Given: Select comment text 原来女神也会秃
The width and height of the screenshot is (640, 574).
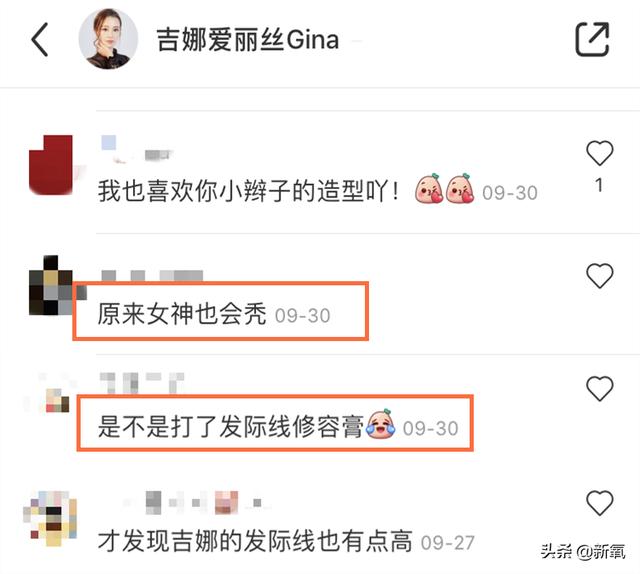Looking at the screenshot, I should (182, 314).
